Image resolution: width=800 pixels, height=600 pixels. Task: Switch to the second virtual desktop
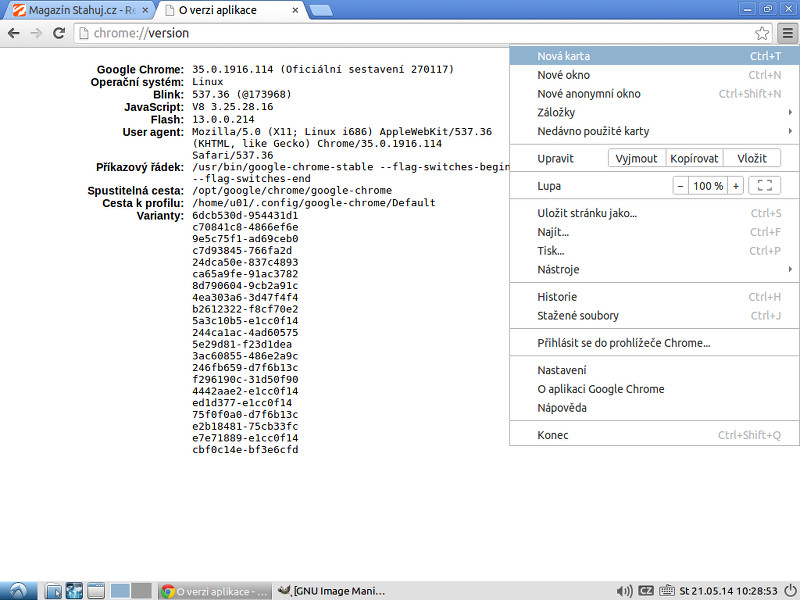tap(141, 591)
